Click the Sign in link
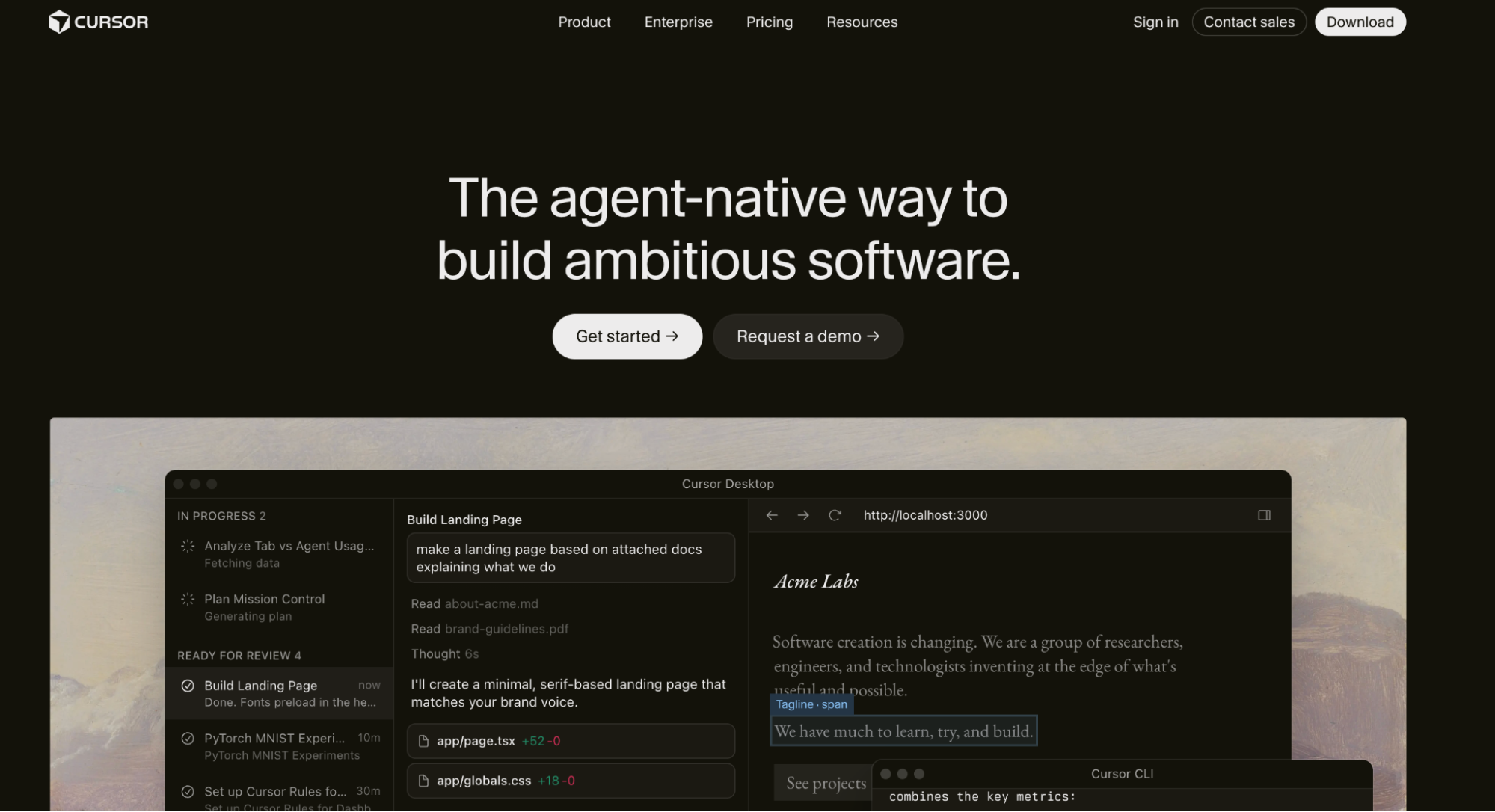The image size is (1495, 812). tap(1155, 22)
